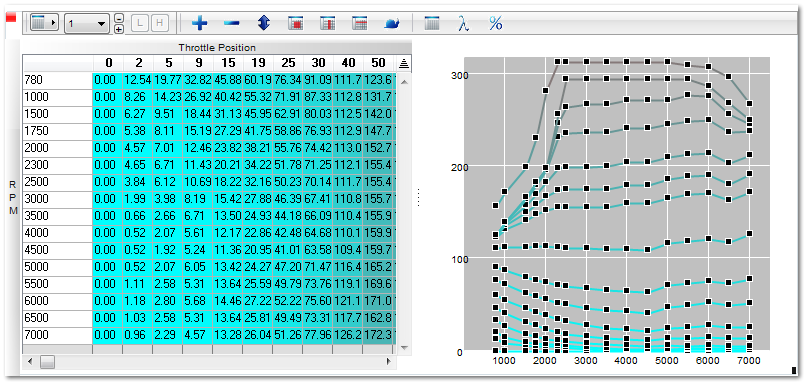Viewport: 807px width, 385px height.
Task: Click the blue minus decrease icon
Action: click(232, 23)
